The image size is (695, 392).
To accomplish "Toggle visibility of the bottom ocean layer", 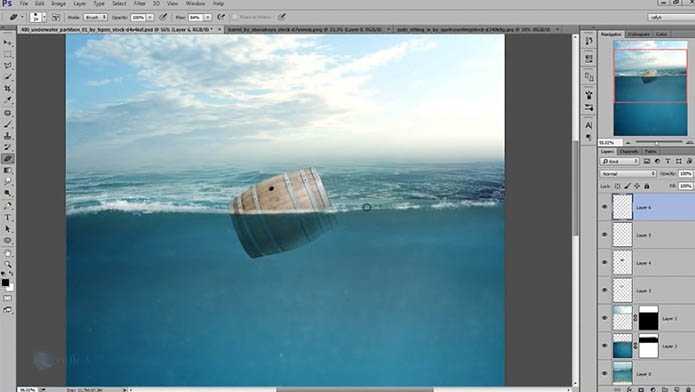I will pos(604,373).
